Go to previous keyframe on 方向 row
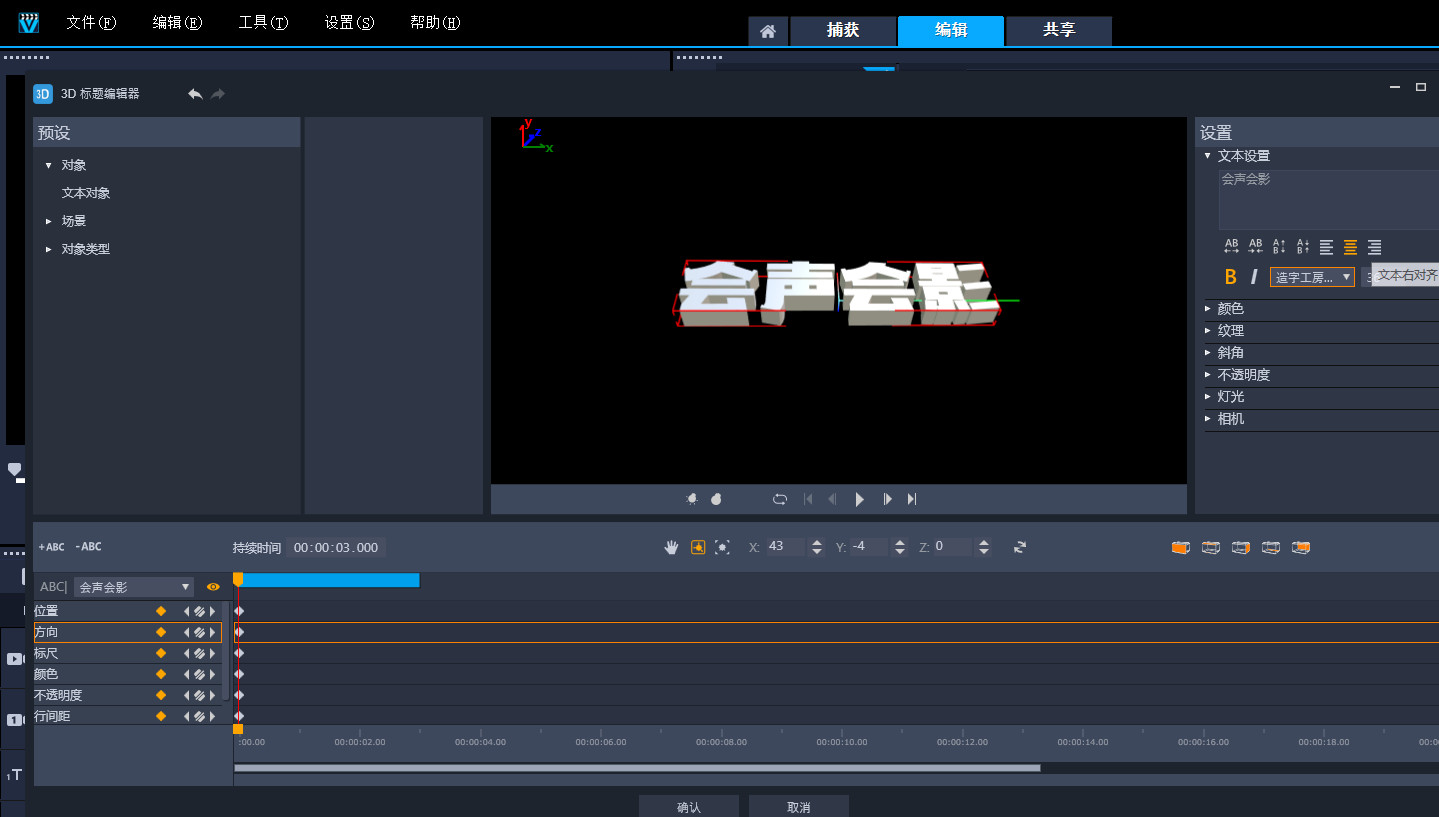 click(186, 632)
